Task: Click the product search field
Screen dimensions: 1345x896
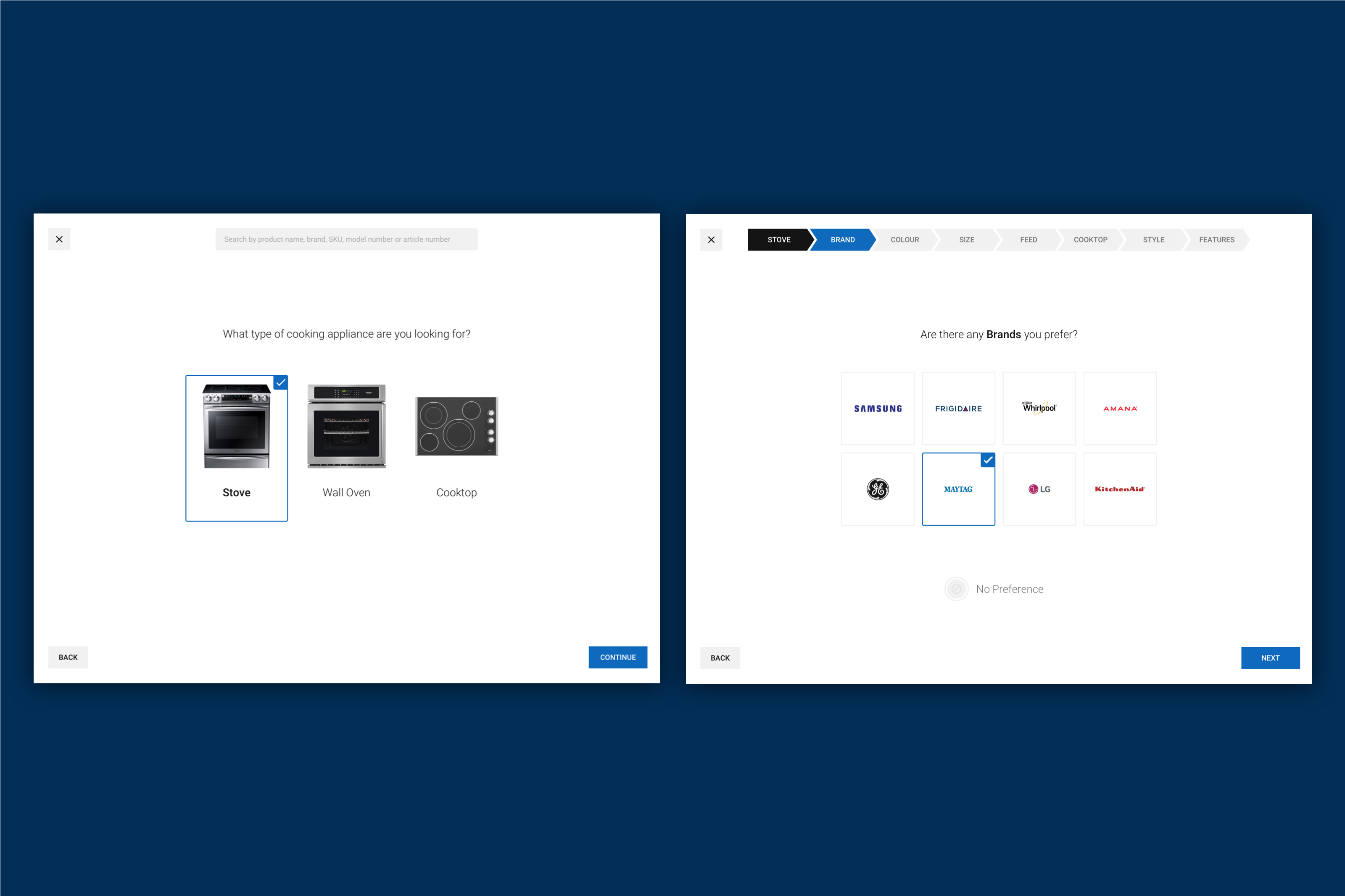Action: (346, 240)
